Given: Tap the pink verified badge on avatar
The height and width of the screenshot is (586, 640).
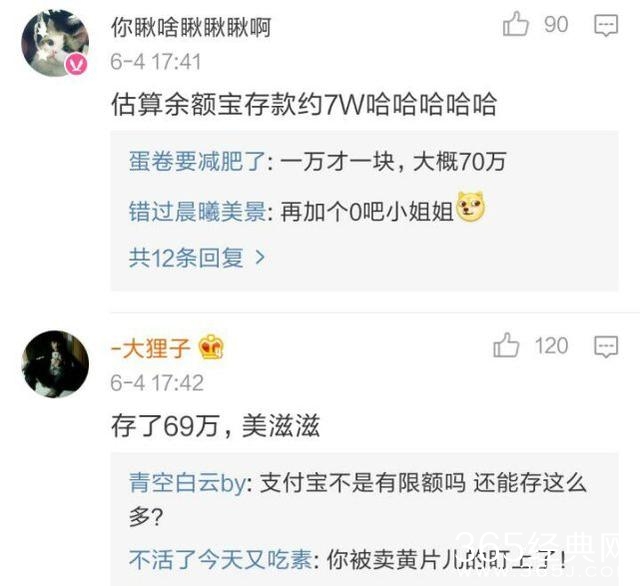Looking at the screenshot, I should (77, 64).
